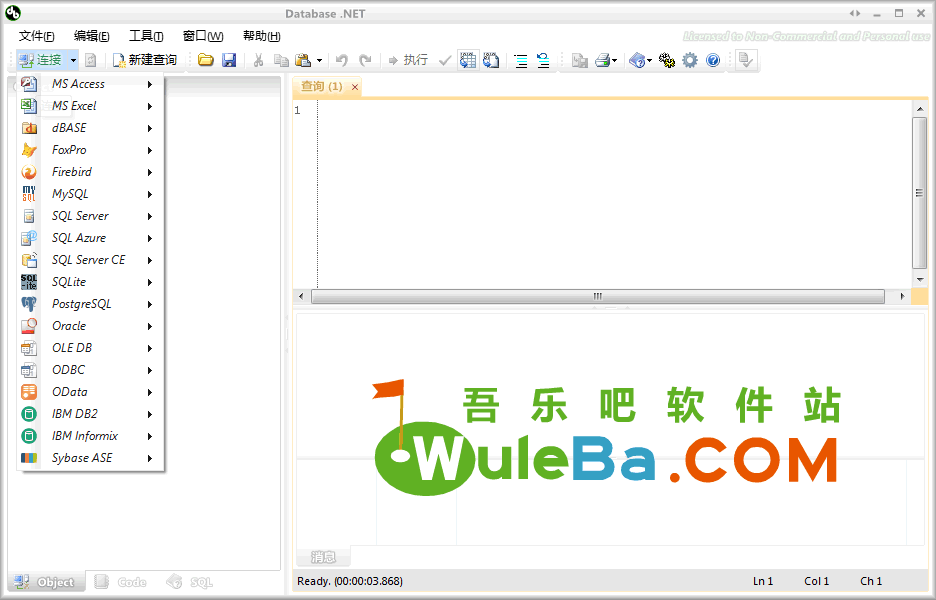The height and width of the screenshot is (600, 936).
Task: Click the printer icon
Action: (602, 60)
